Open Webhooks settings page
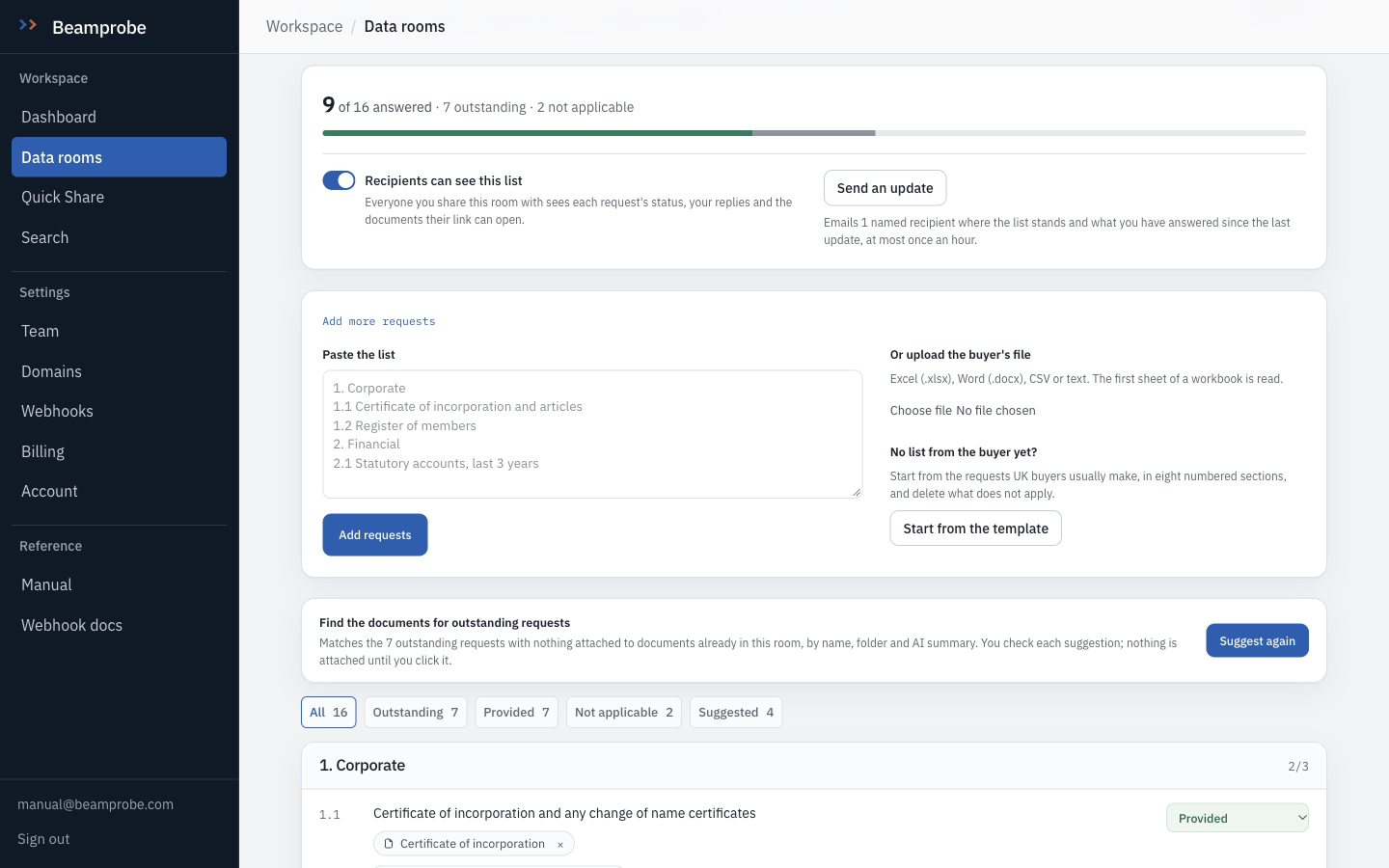 [x=119, y=411]
